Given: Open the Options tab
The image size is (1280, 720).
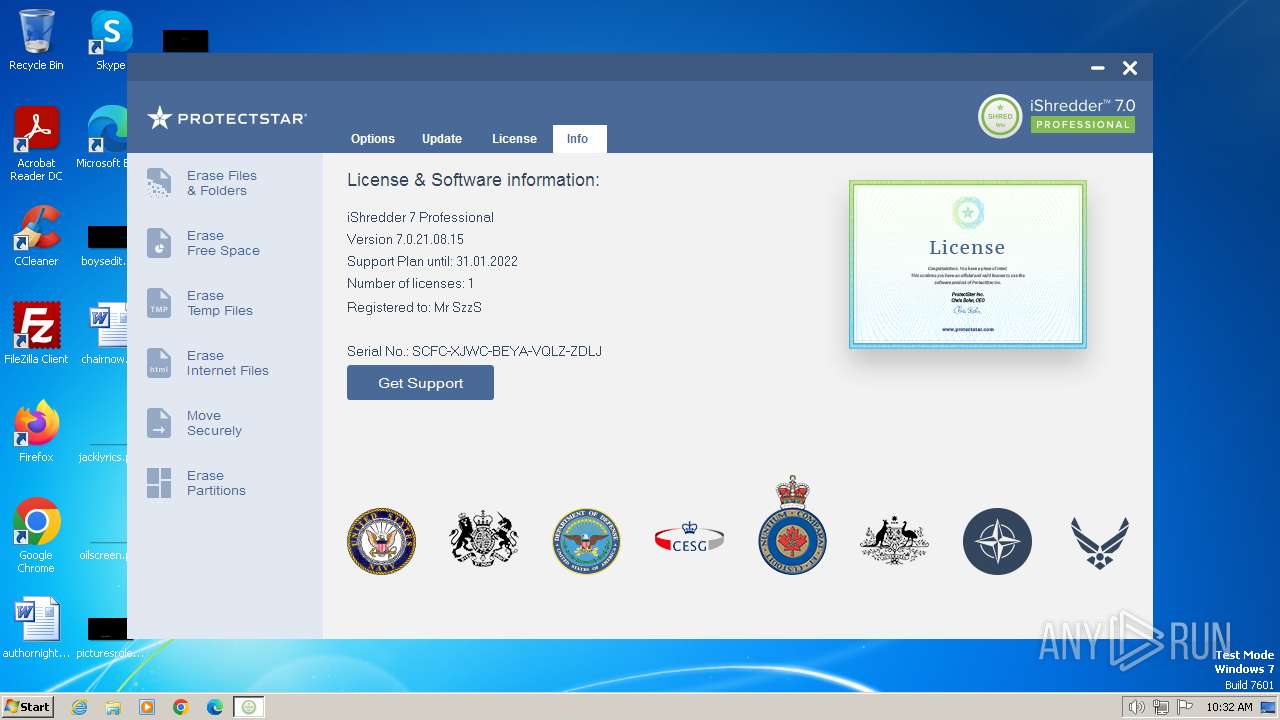Looking at the screenshot, I should (x=373, y=139).
